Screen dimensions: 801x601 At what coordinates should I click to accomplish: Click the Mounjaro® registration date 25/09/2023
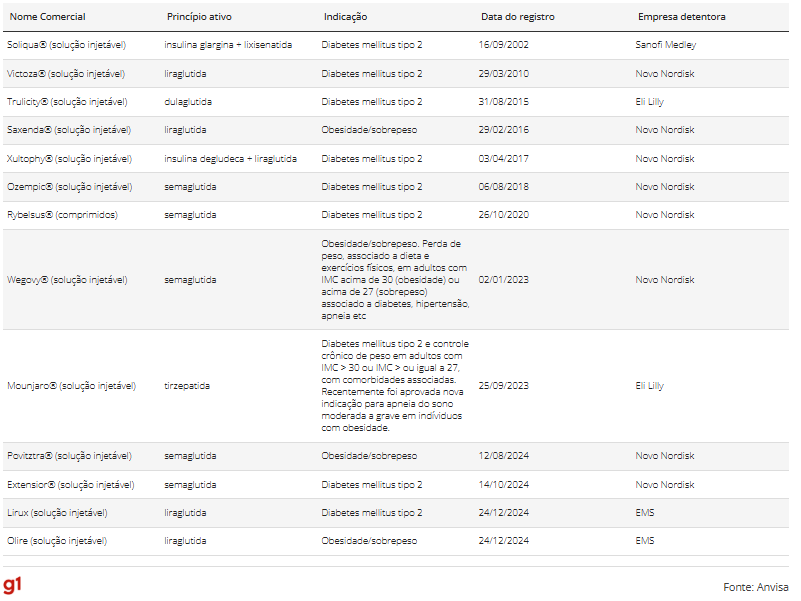pyautogui.click(x=503, y=386)
